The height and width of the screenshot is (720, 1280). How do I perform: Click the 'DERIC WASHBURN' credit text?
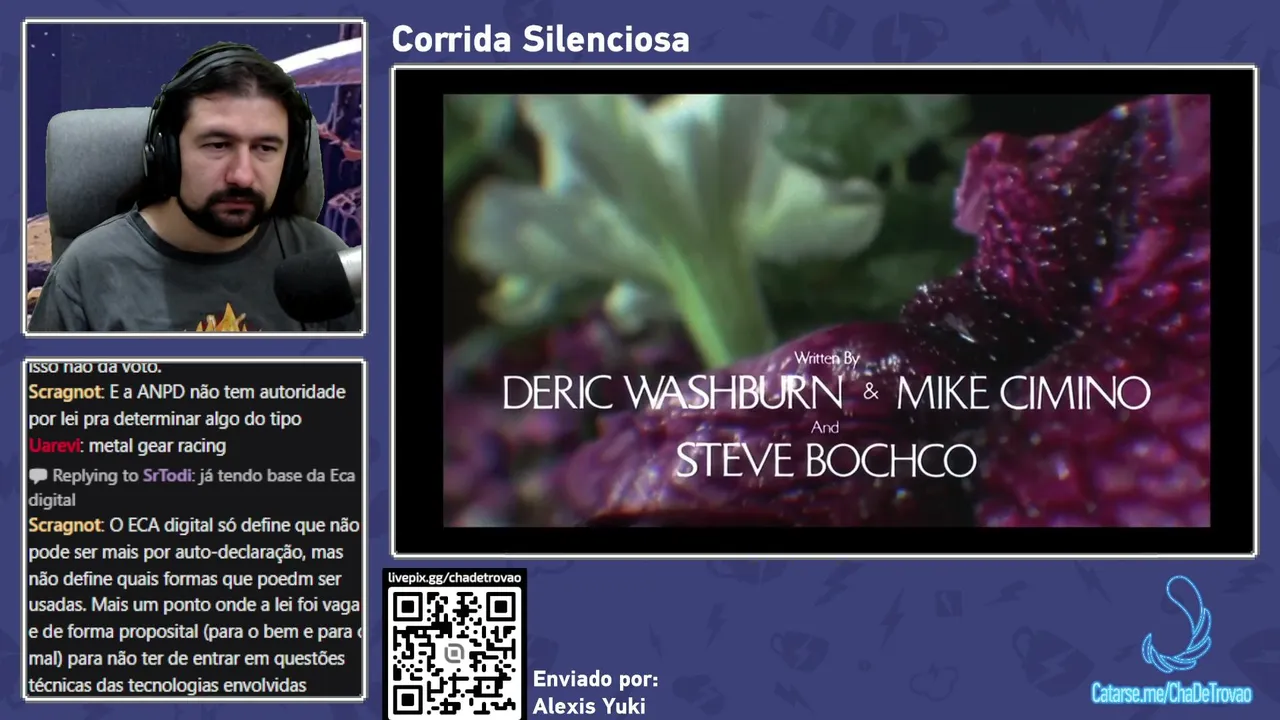tap(673, 393)
